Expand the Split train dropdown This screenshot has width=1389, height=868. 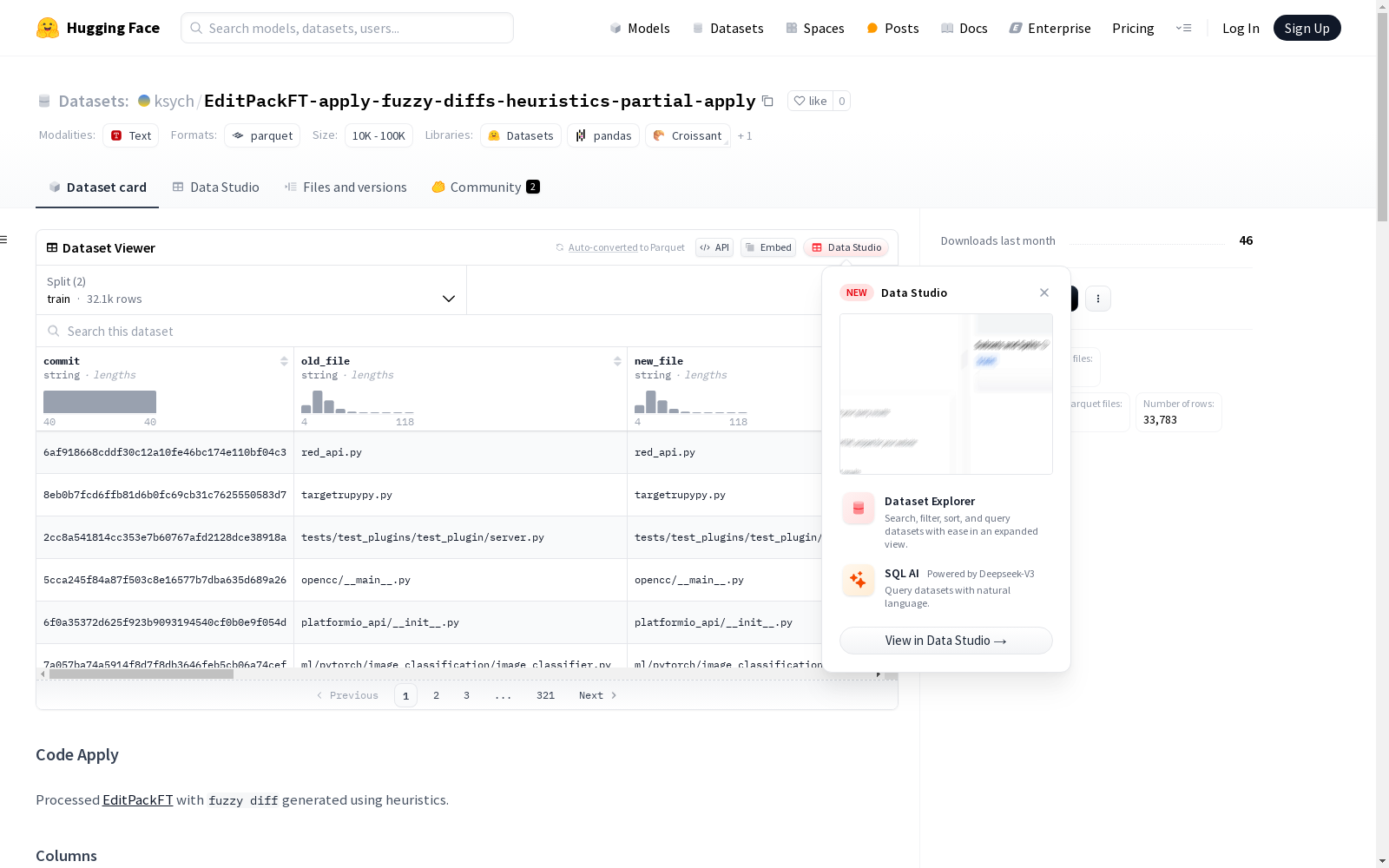(252, 290)
